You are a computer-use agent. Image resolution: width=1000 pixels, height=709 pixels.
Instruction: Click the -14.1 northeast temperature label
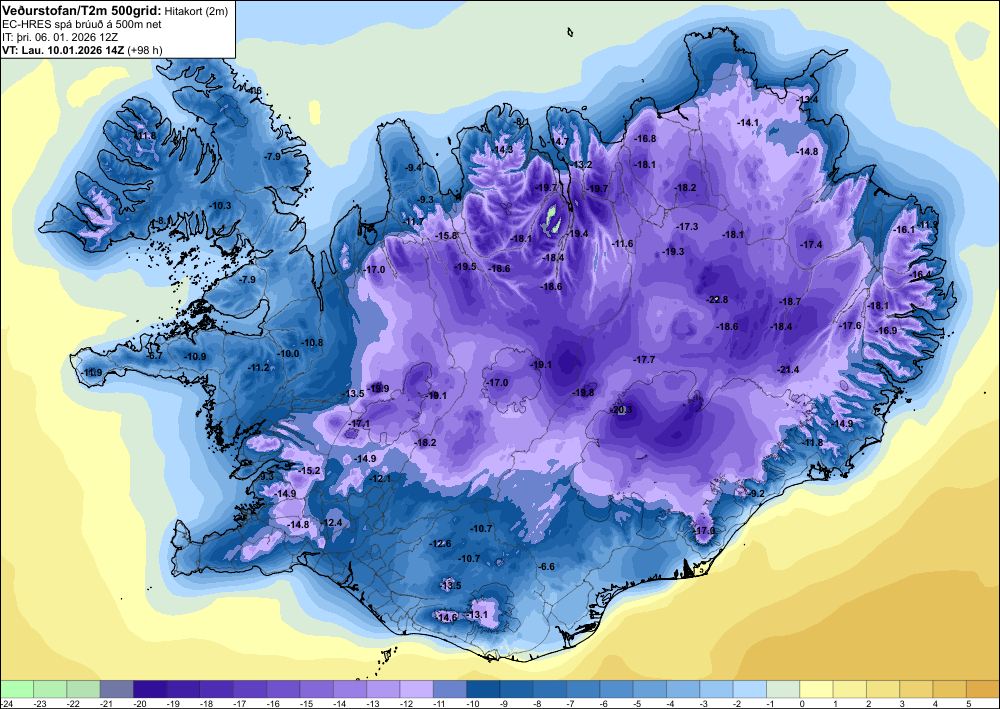click(x=747, y=122)
